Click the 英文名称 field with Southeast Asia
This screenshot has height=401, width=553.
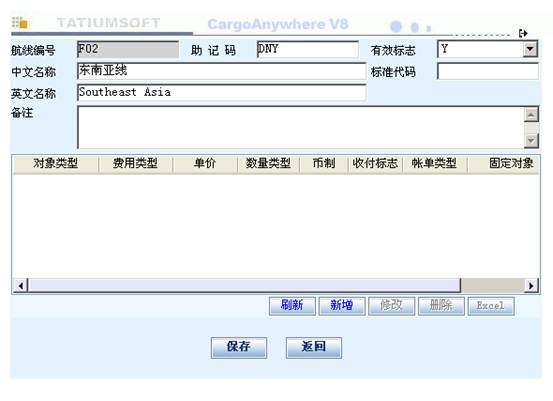[221, 92]
